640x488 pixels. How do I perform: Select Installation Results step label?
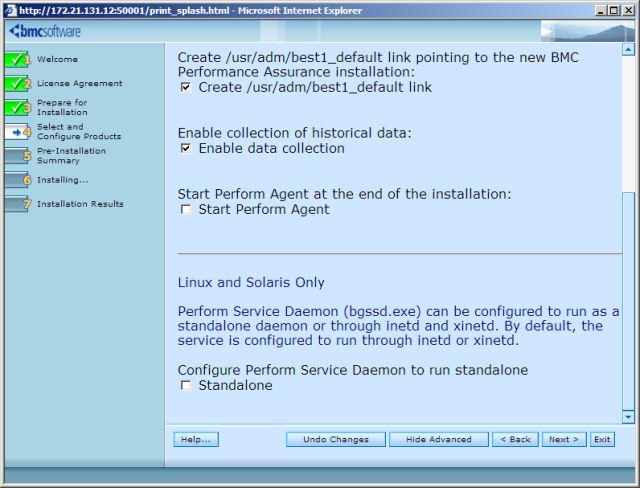[x=80, y=204]
